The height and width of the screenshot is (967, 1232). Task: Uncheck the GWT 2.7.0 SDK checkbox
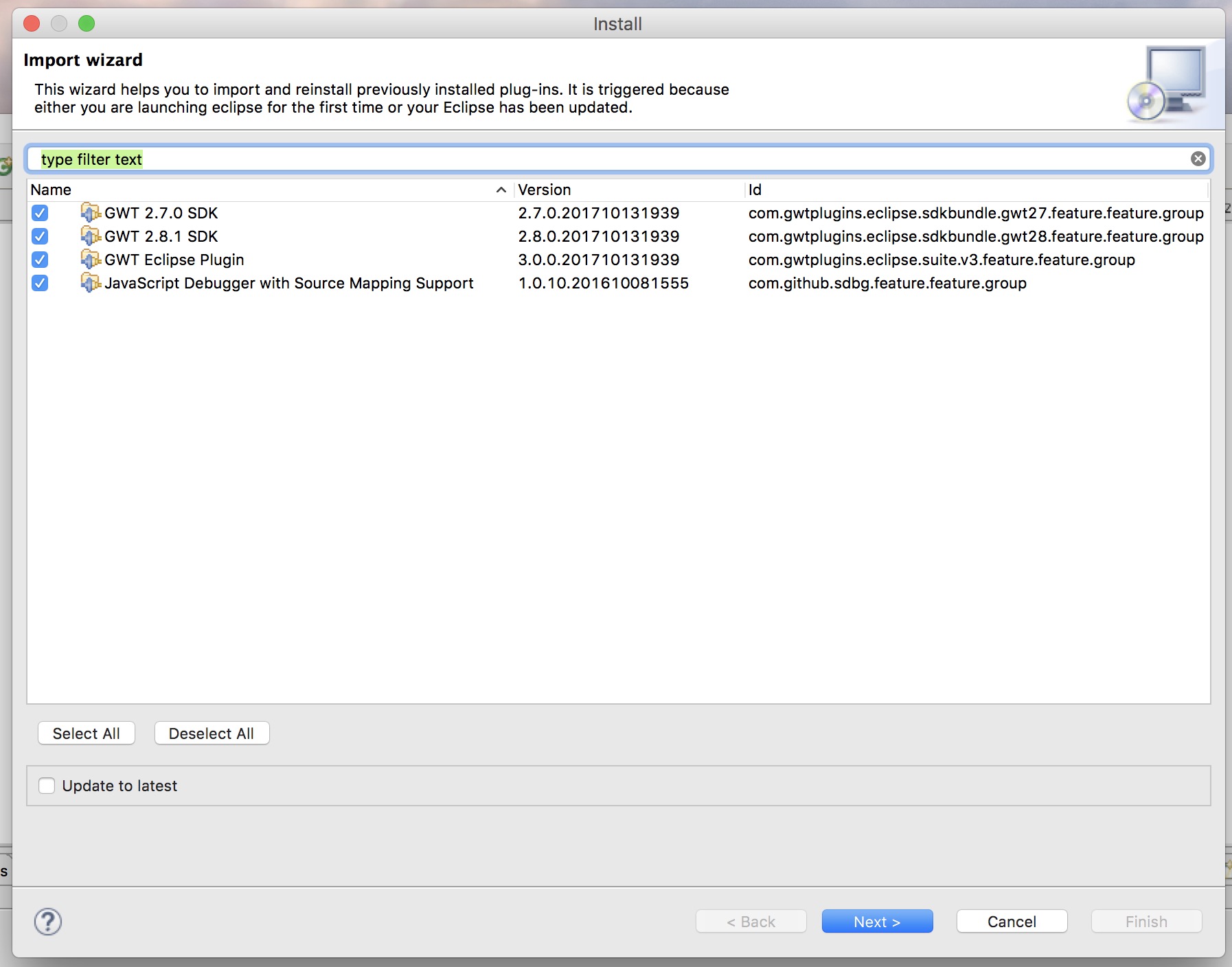click(x=40, y=213)
